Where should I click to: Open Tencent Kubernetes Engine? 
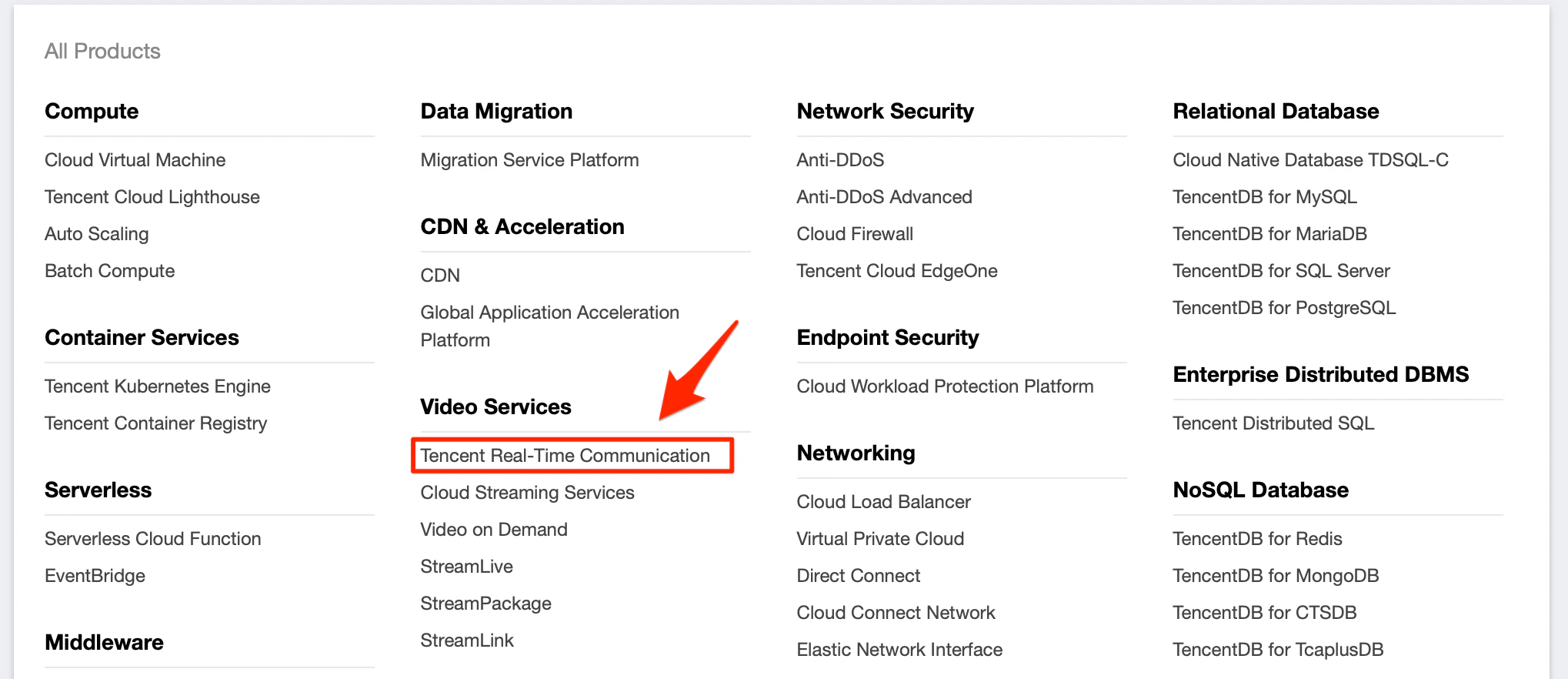click(x=158, y=386)
